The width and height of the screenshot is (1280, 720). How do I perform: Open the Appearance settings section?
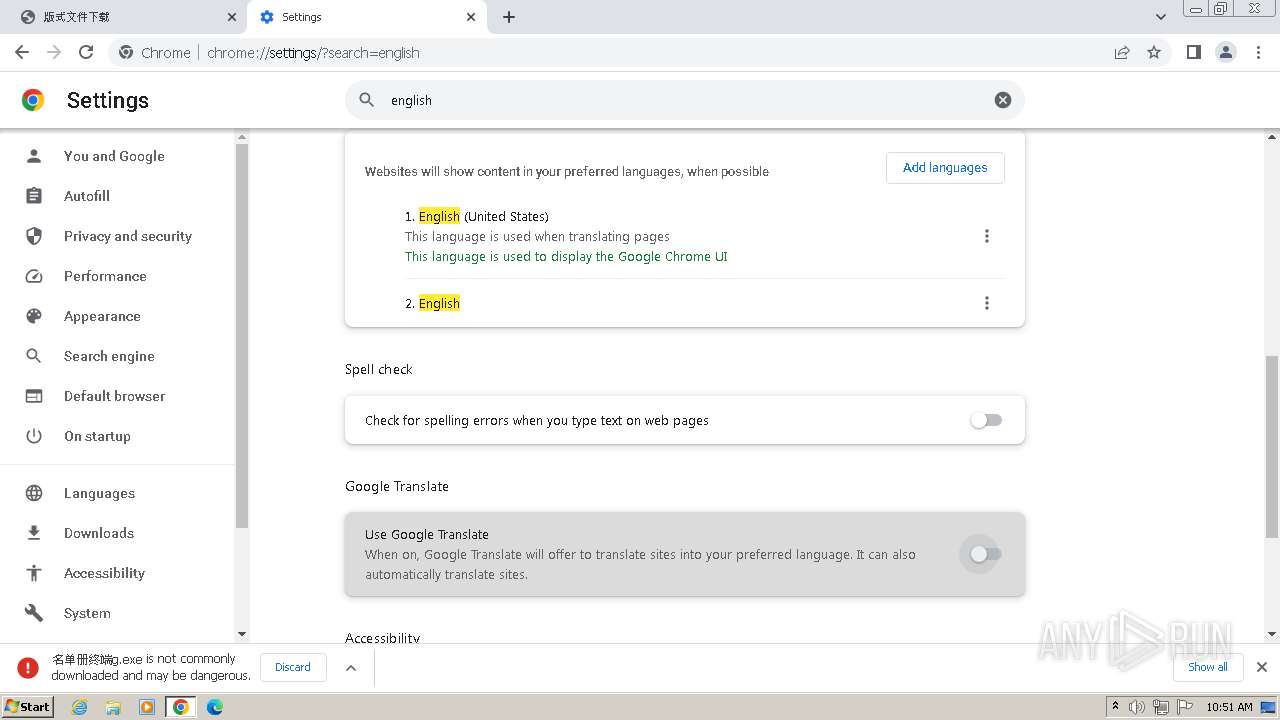click(102, 316)
